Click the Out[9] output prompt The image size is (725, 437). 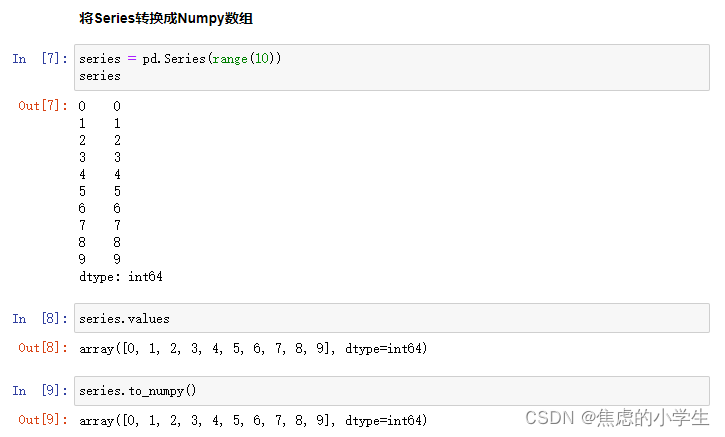pos(42,420)
